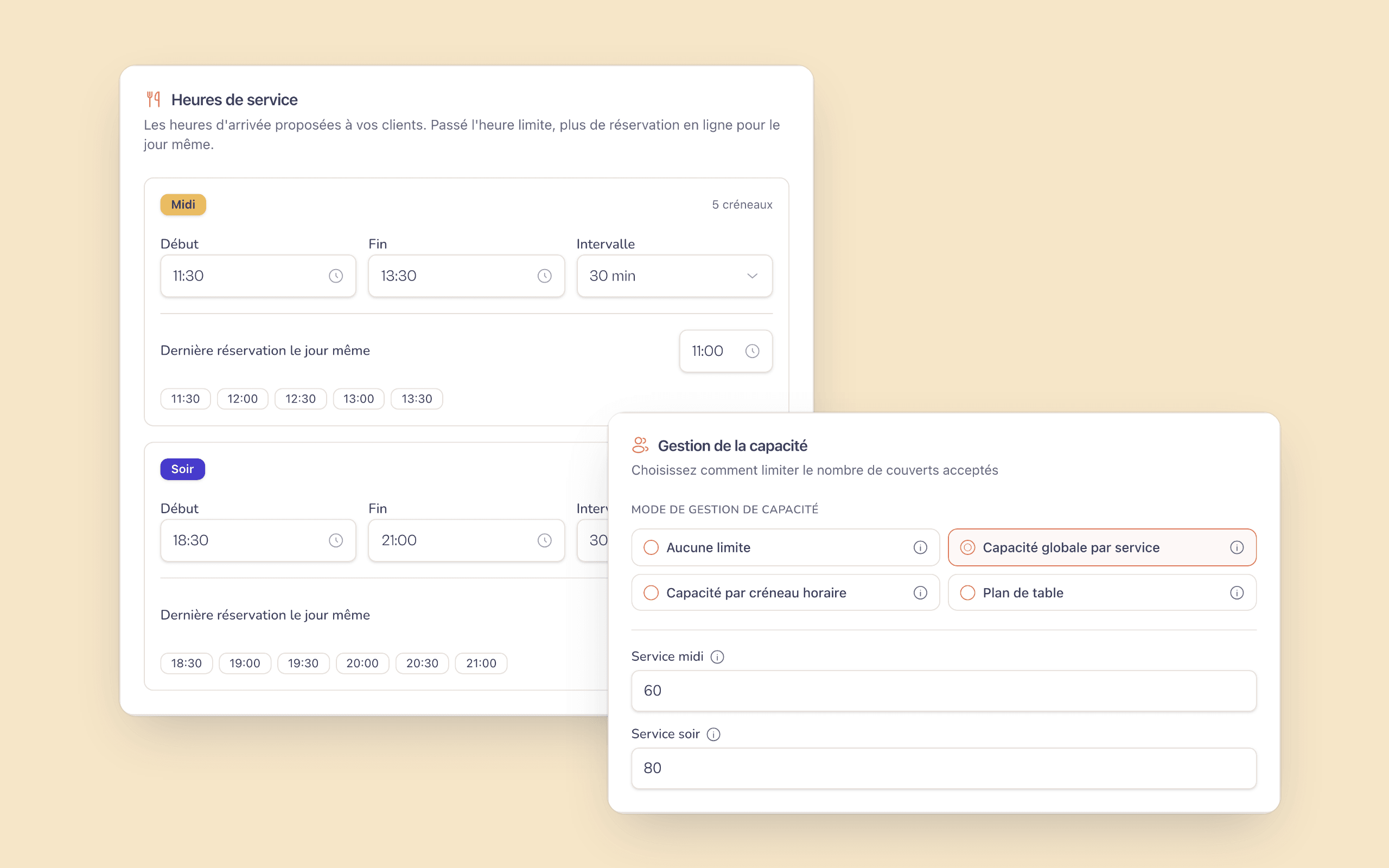This screenshot has height=868, width=1389.
Task: Click the 12:30 time slot chip
Action: coord(300,399)
